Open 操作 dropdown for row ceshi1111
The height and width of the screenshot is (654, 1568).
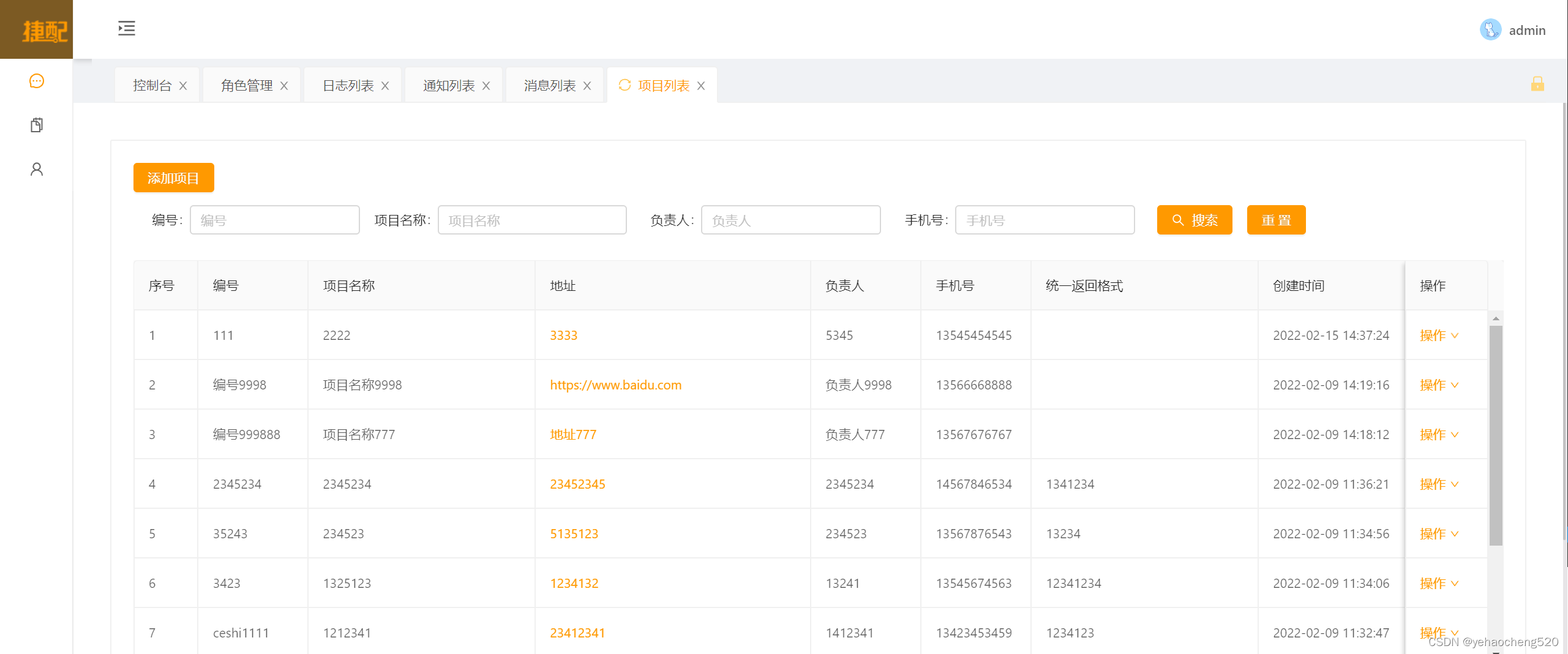(x=1439, y=633)
